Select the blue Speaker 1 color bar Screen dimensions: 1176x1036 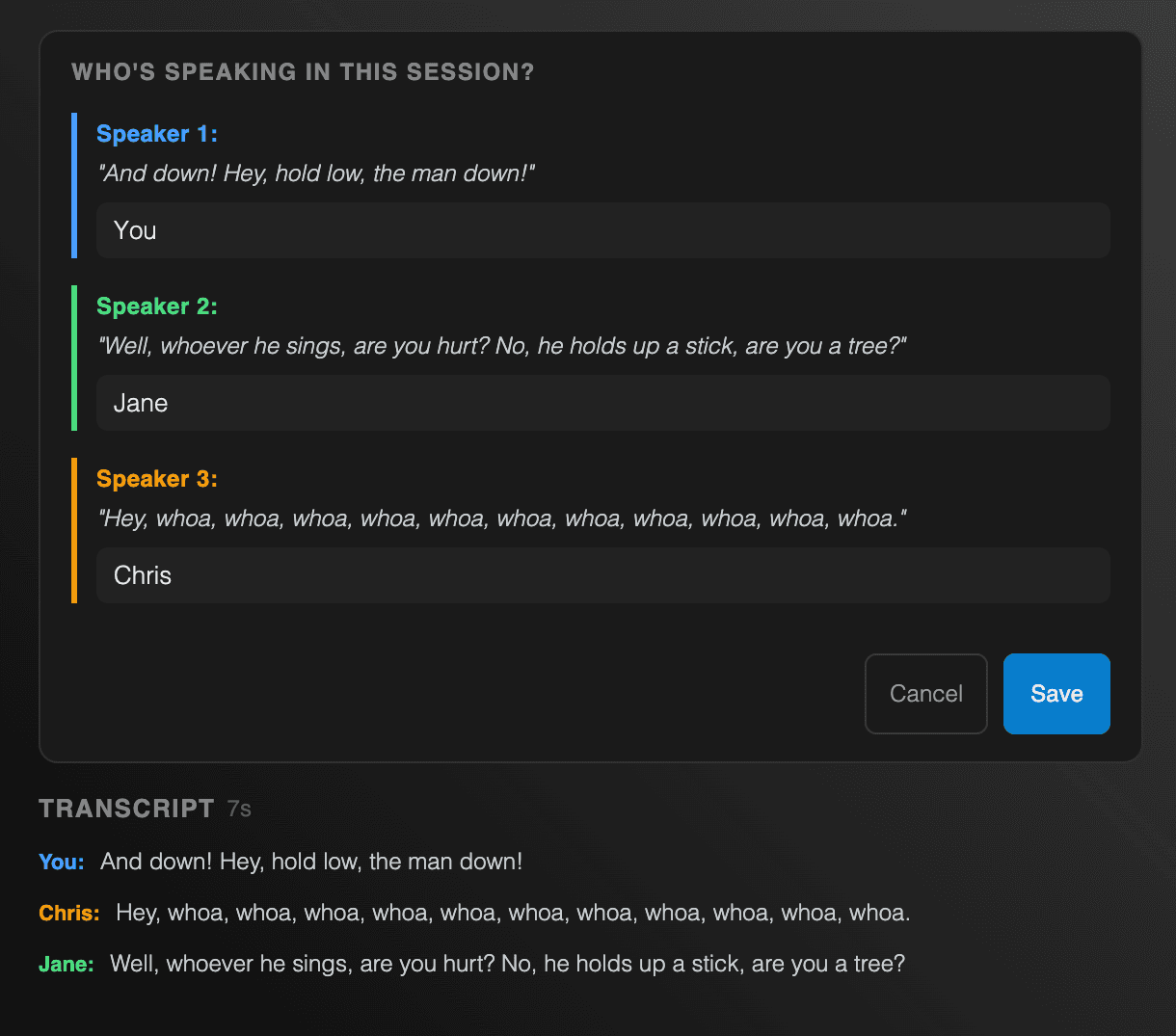[74, 185]
